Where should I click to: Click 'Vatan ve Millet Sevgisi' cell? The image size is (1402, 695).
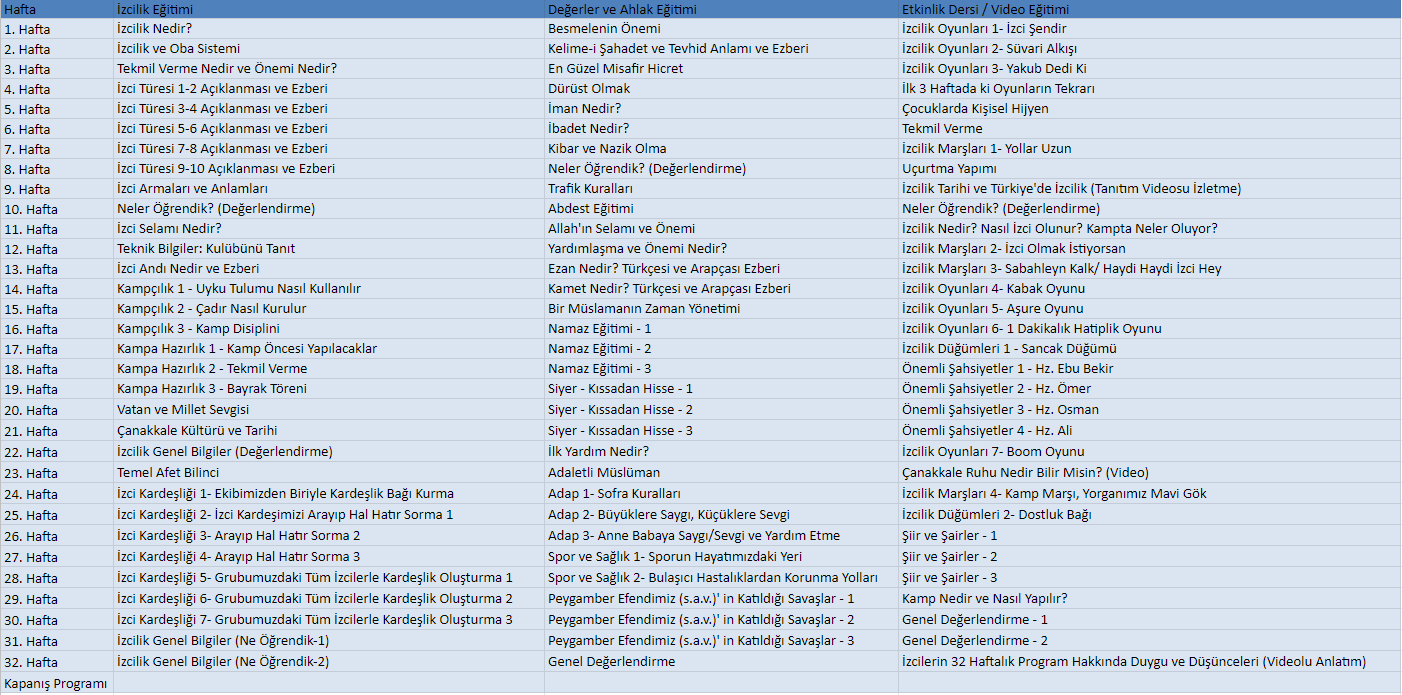click(329, 410)
